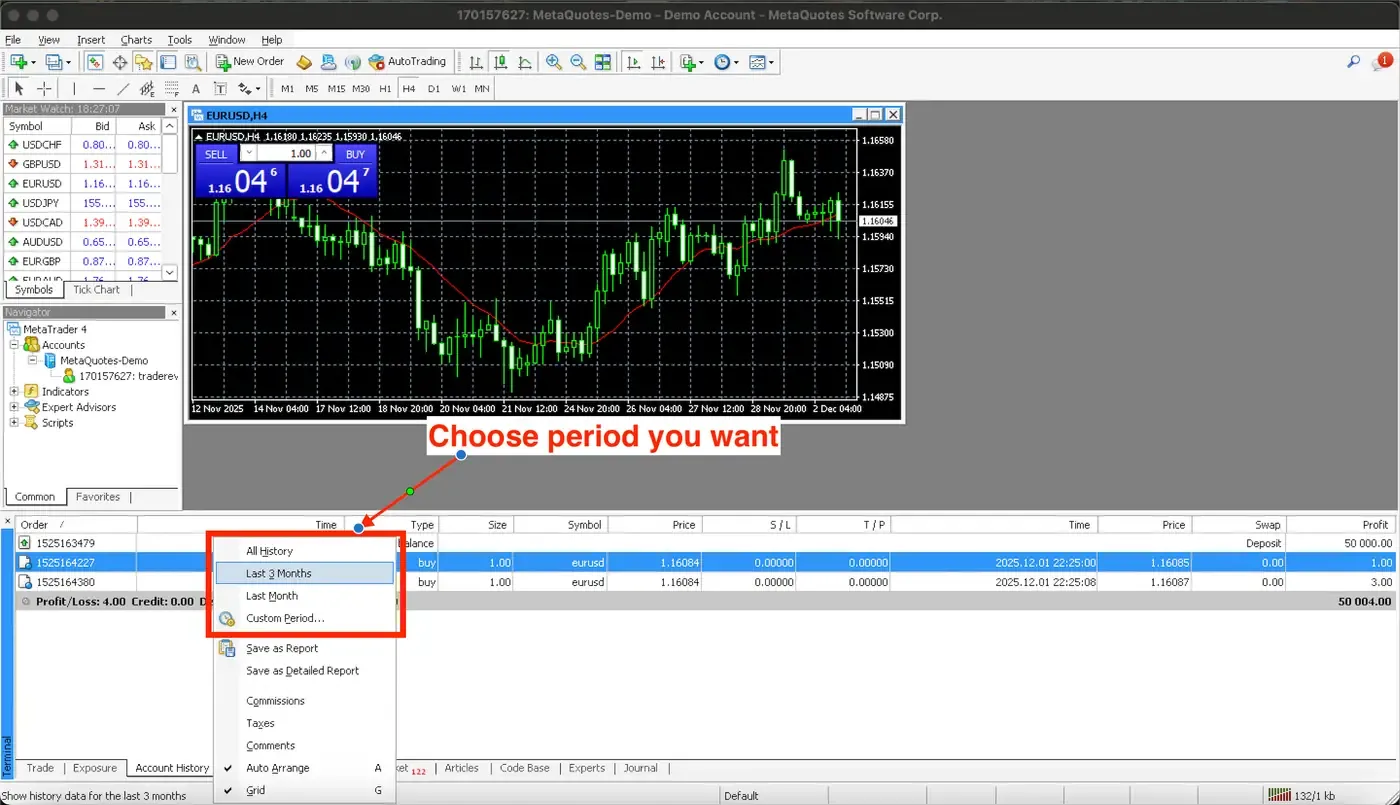
Task: Select the horizontal line drawing tool
Action: 98,88
